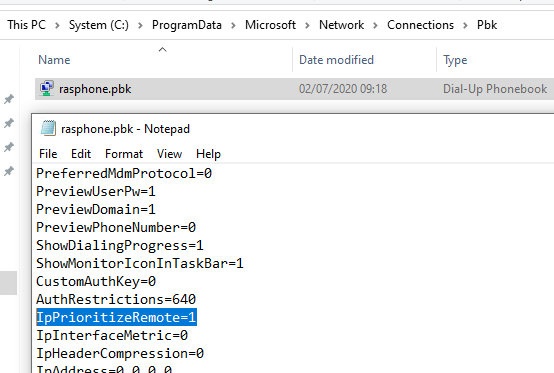
Task: Click the ShowDialingProgress=1 line
Action: [x=120, y=245]
